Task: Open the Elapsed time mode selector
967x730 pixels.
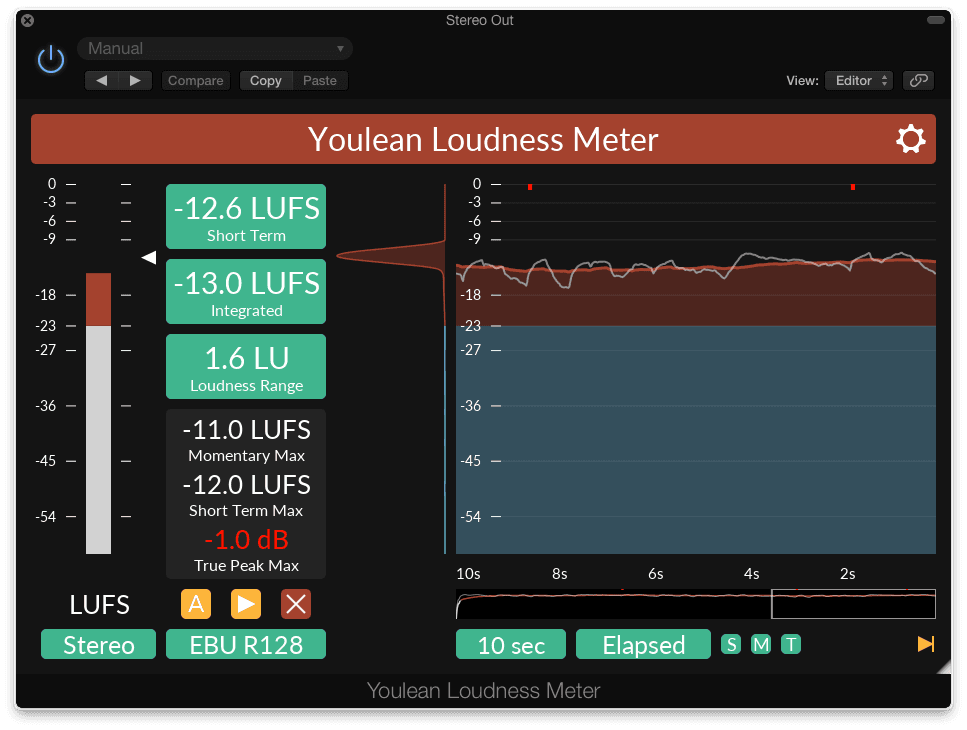Action: click(x=643, y=644)
